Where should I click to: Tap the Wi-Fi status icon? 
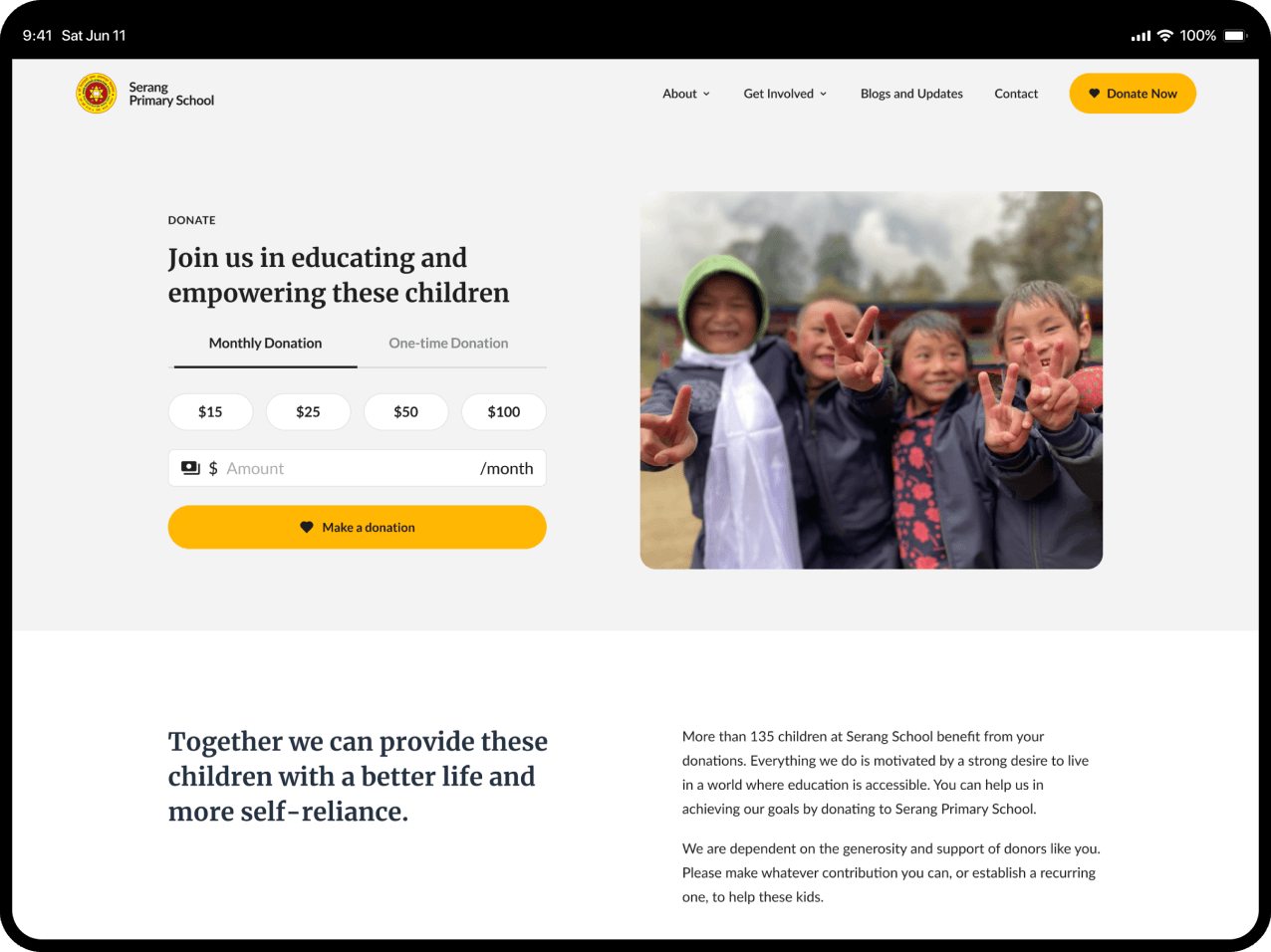click(x=1164, y=36)
